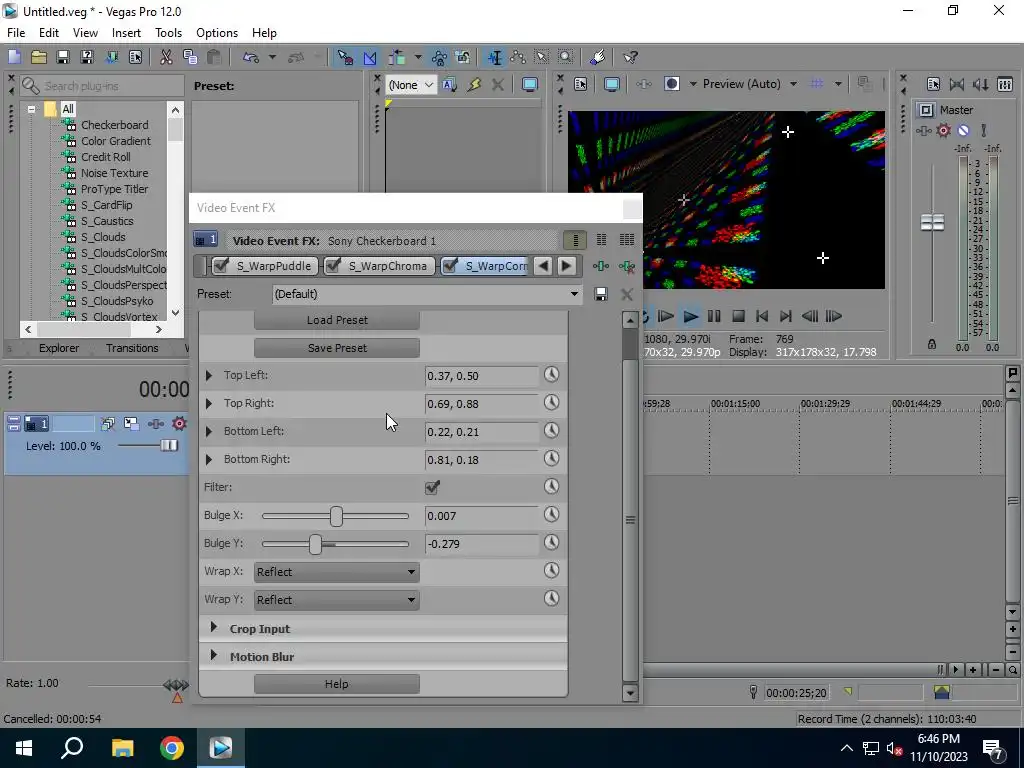Open Video Preview project properties icon
Screen dimensions: 1024x768
click(x=581, y=84)
